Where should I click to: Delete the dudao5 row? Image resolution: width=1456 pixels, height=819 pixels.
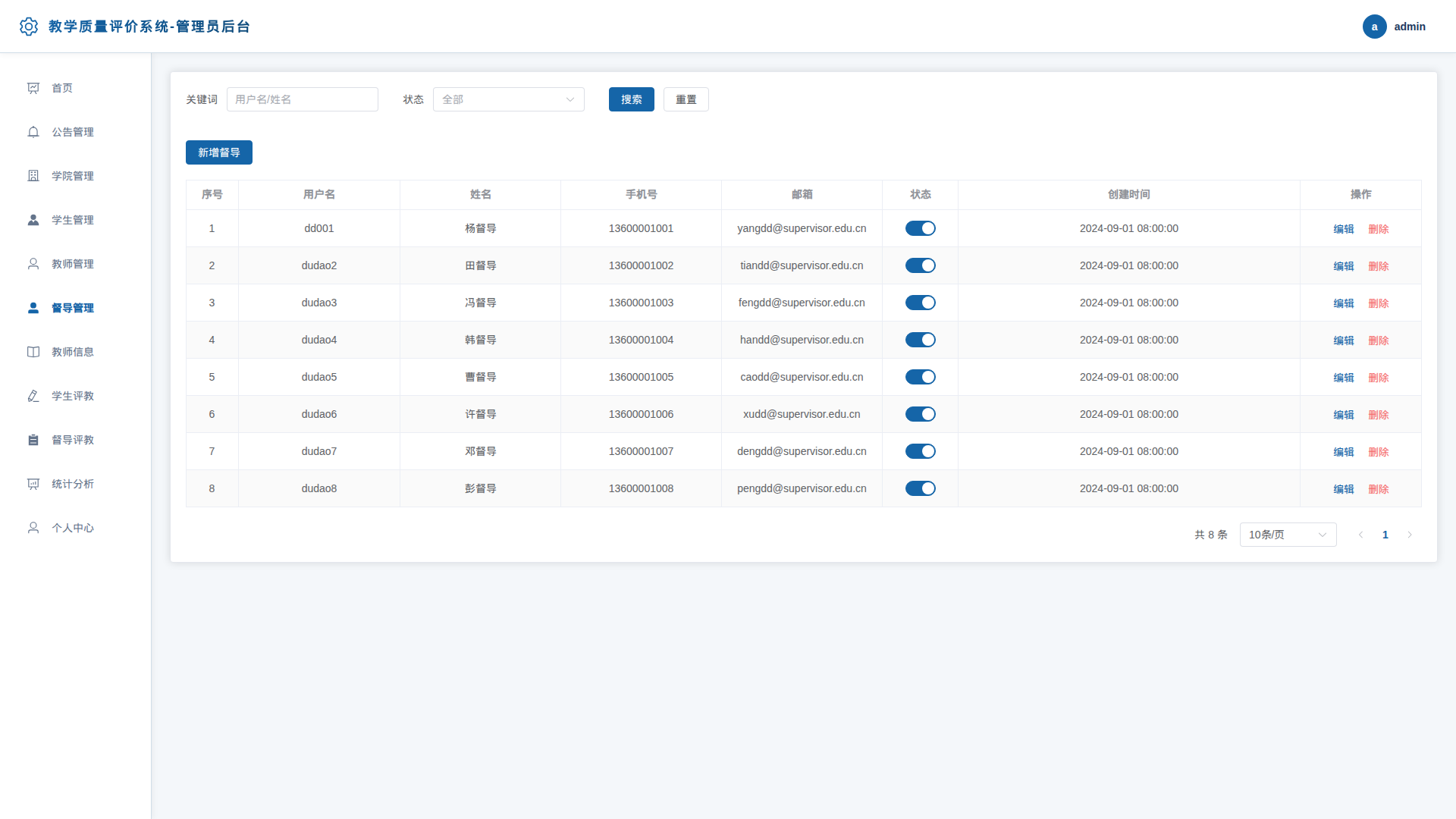1378,378
